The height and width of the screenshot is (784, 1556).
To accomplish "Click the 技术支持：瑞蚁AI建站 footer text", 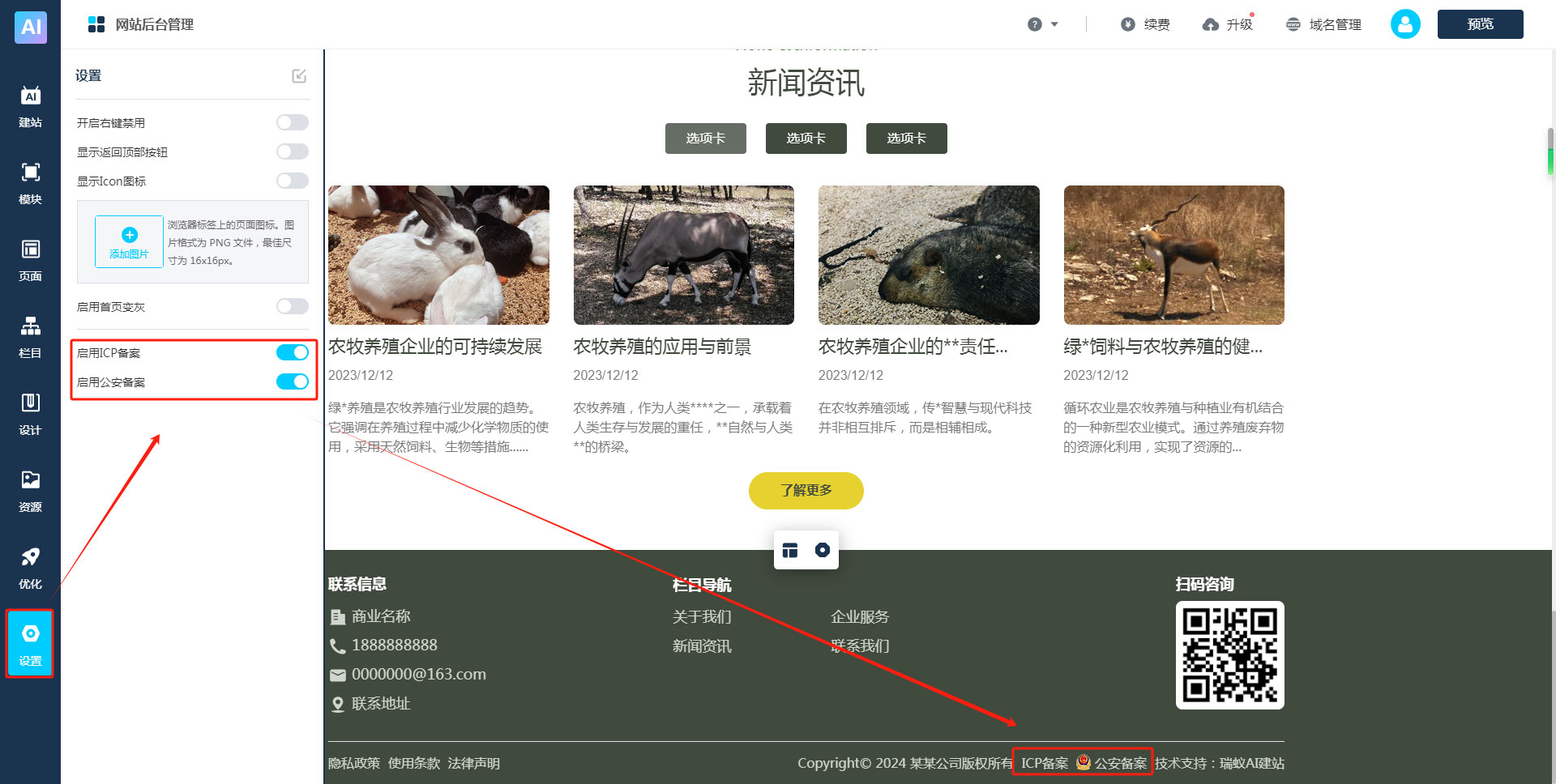I will 1220,763.
